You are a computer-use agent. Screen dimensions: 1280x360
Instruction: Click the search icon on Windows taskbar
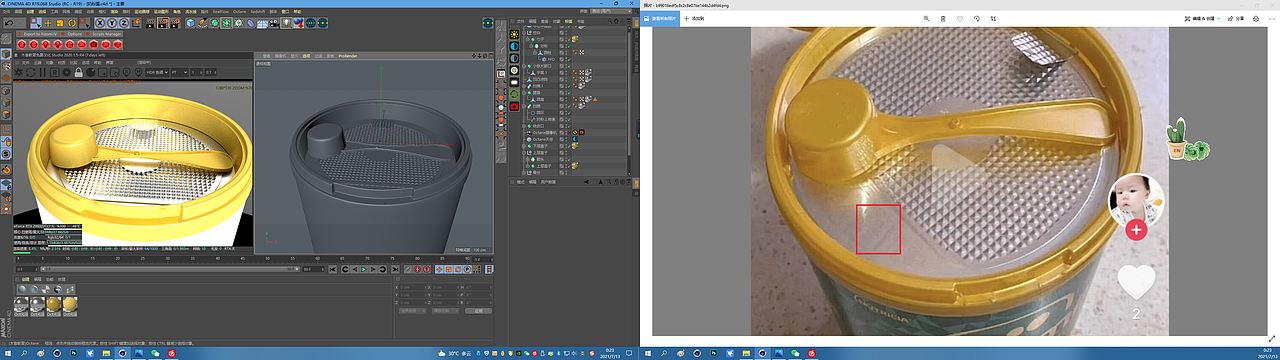coord(23,354)
